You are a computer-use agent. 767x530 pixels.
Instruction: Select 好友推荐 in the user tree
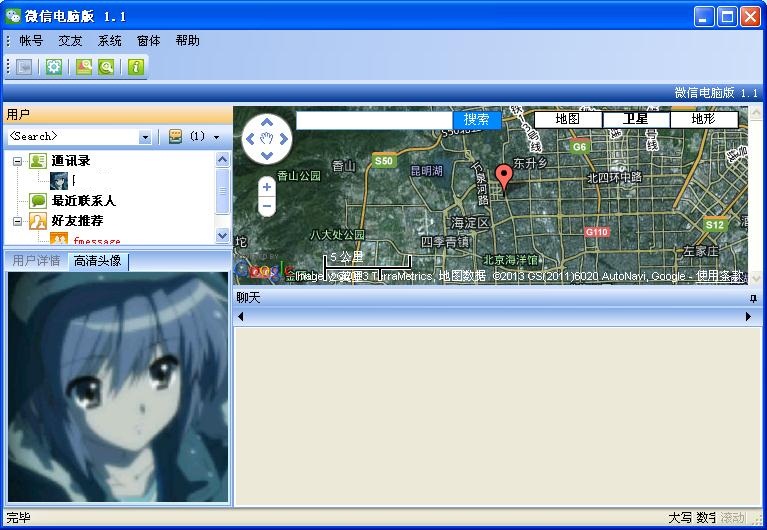(x=77, y=221)
